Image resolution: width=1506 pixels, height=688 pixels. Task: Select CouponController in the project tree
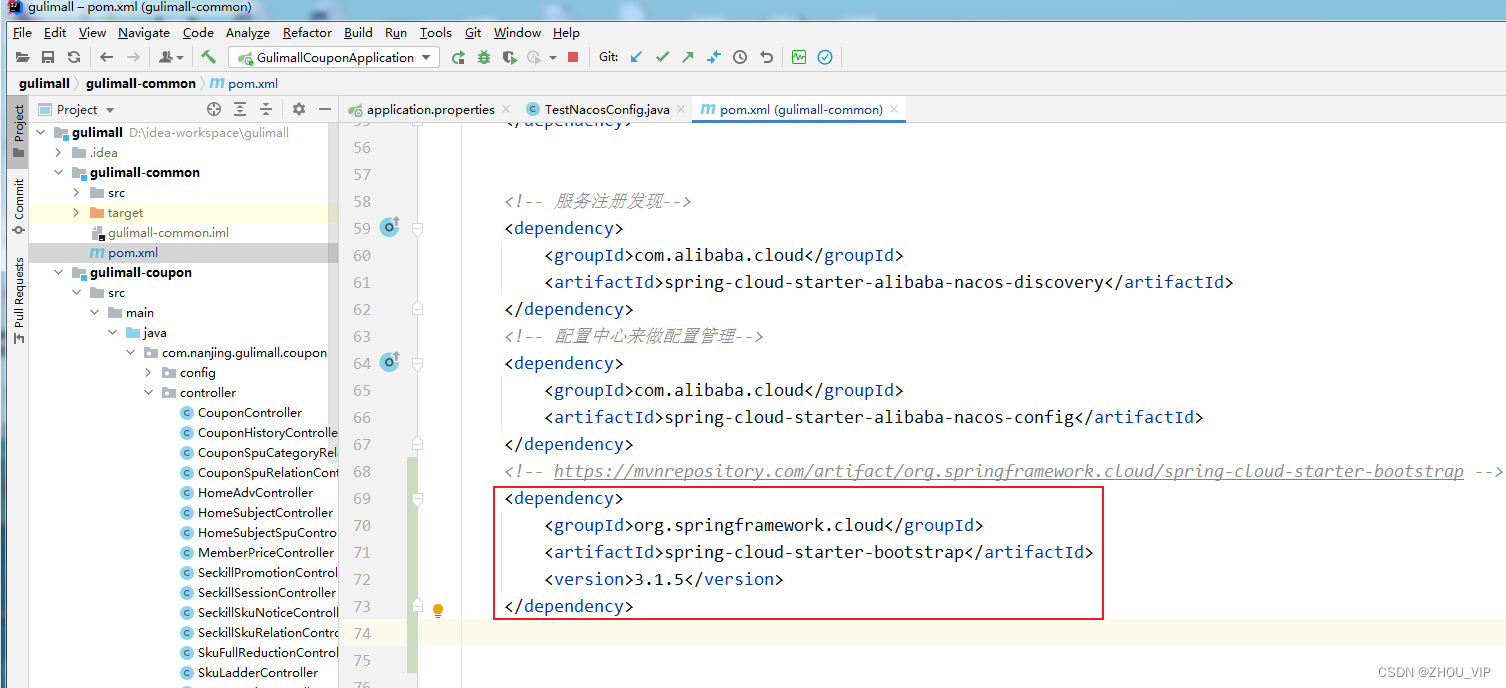coord(250,412)
